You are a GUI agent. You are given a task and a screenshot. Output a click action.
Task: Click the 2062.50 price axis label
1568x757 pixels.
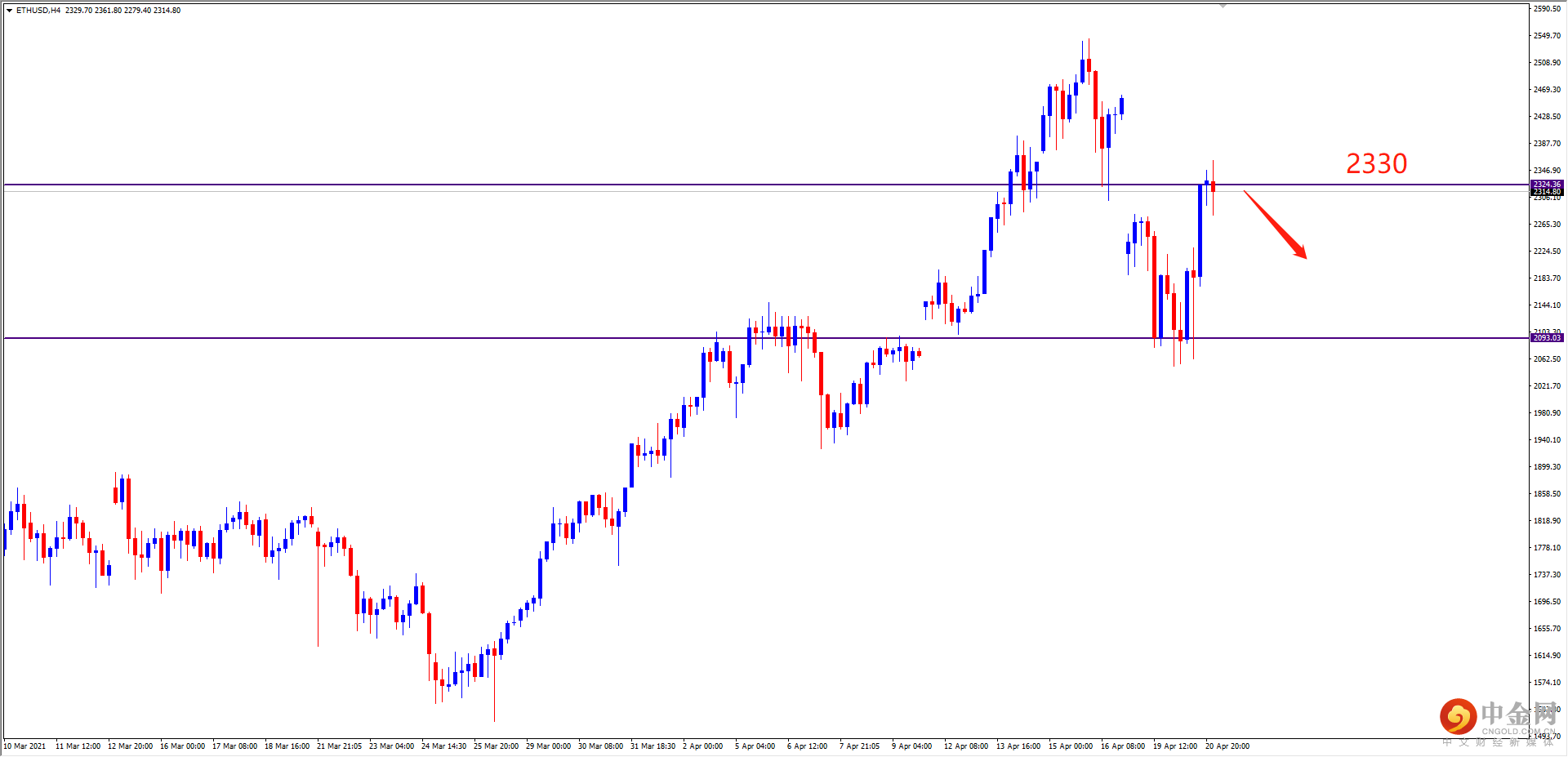pyautogui.click(x=1547, y=359)
